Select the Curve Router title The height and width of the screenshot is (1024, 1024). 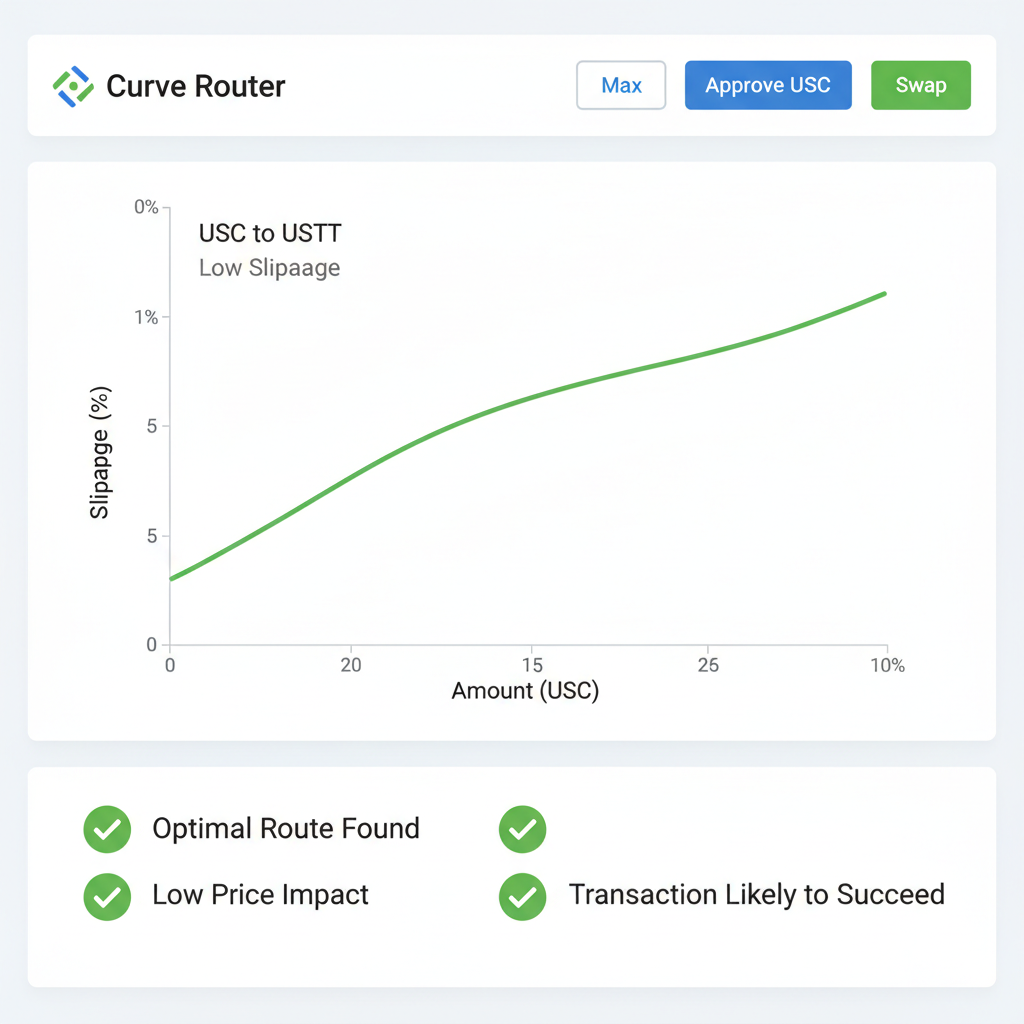[195, 86]
